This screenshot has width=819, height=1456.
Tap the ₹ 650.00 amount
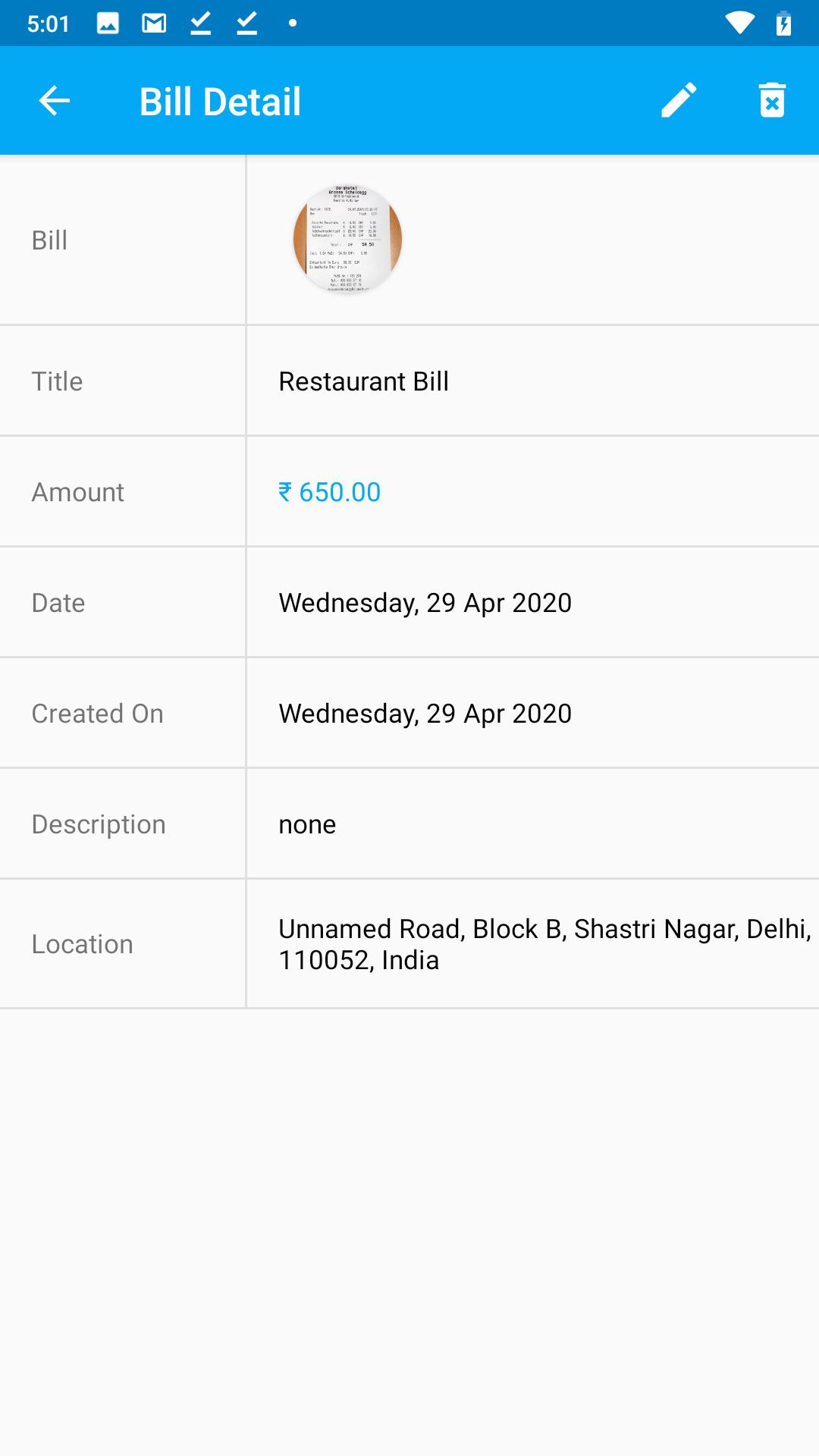(330, 492)
